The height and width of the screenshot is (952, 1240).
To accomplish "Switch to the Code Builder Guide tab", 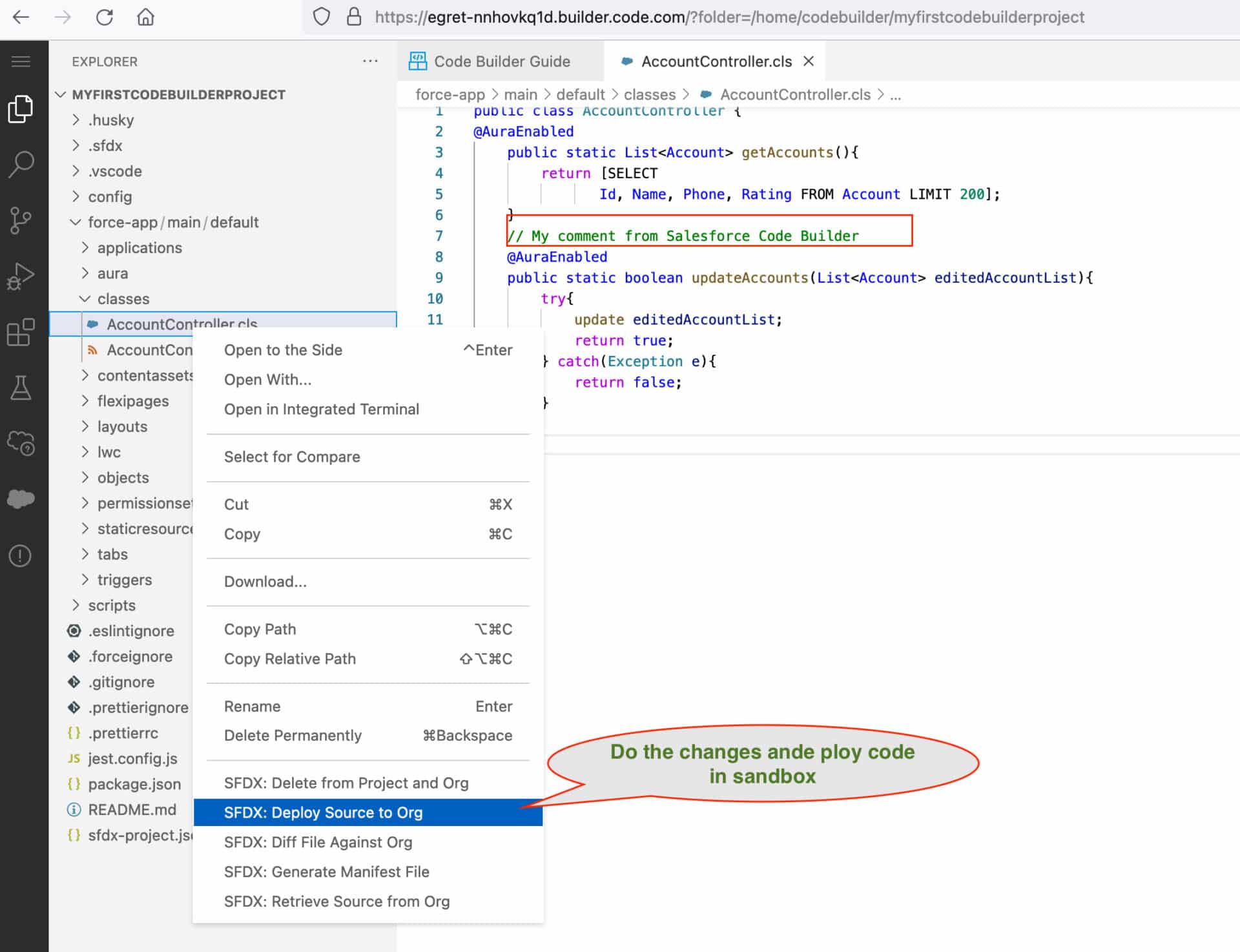I will pos(501,61).
